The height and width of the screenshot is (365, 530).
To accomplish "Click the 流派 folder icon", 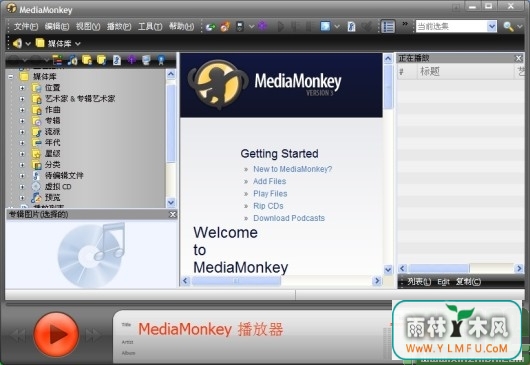I will [x=37, y=132].
